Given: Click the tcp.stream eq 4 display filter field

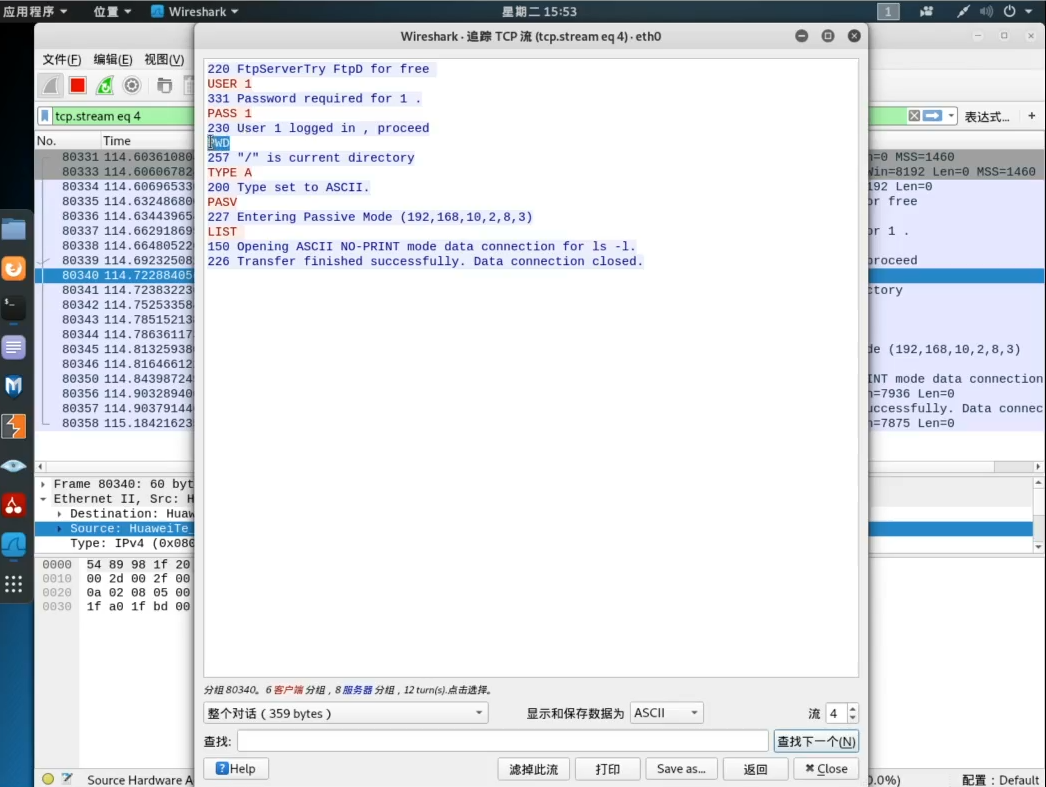Looking at the screenshot, I should click(123, 116).
